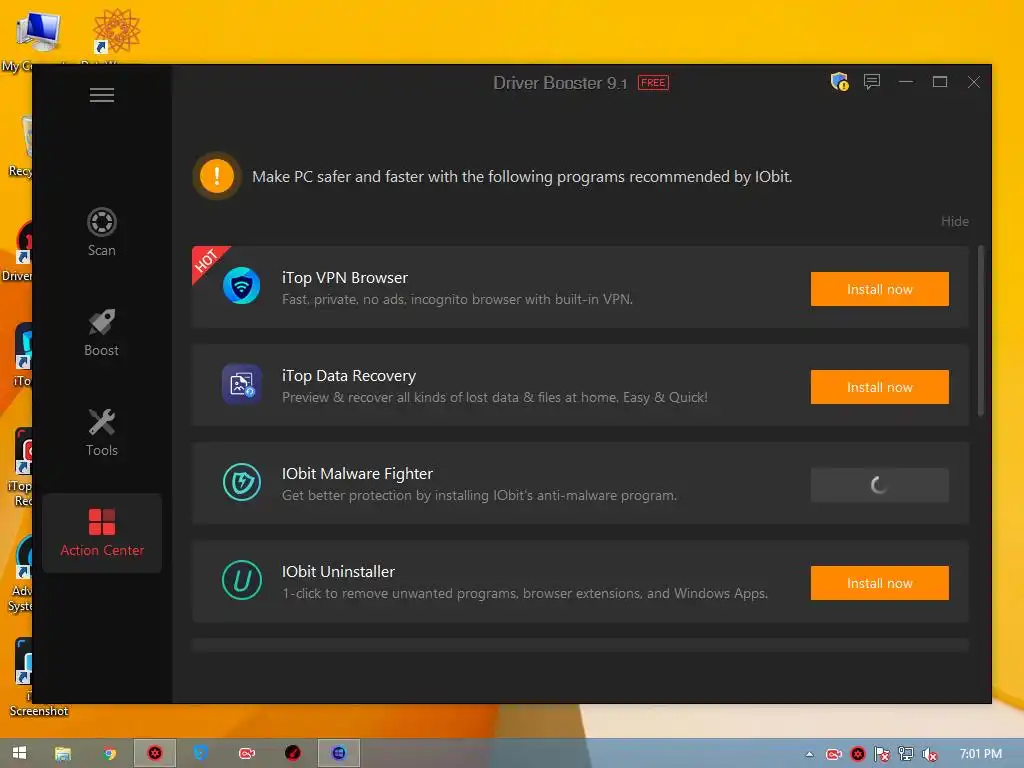Viewport: 1024px width, 768px height.
Task: Open the black-red round taskbar icon
Action: tap(293, 754)
